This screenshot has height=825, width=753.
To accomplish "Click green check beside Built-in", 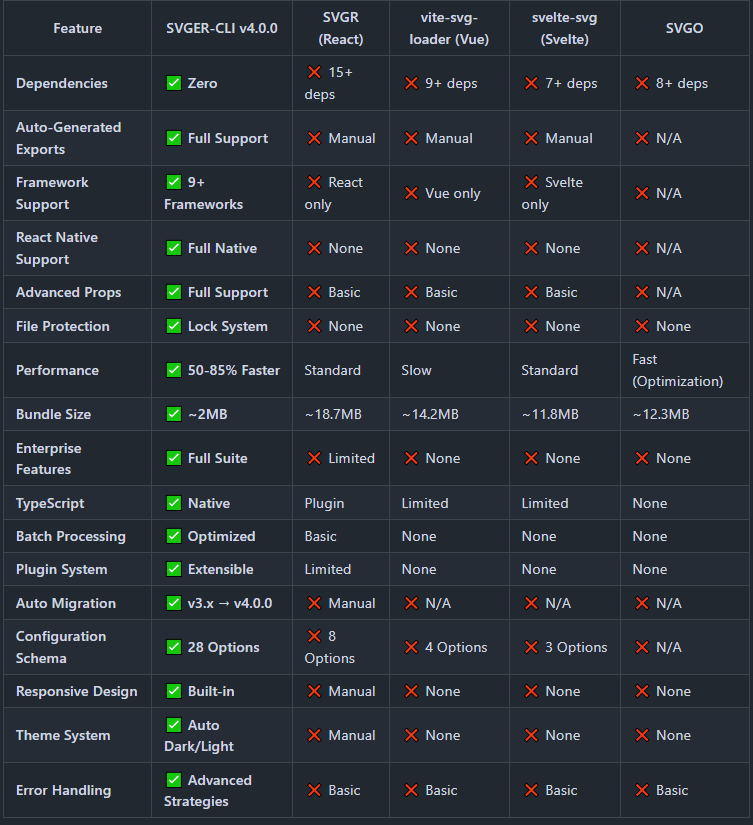I will pos(174,691).
